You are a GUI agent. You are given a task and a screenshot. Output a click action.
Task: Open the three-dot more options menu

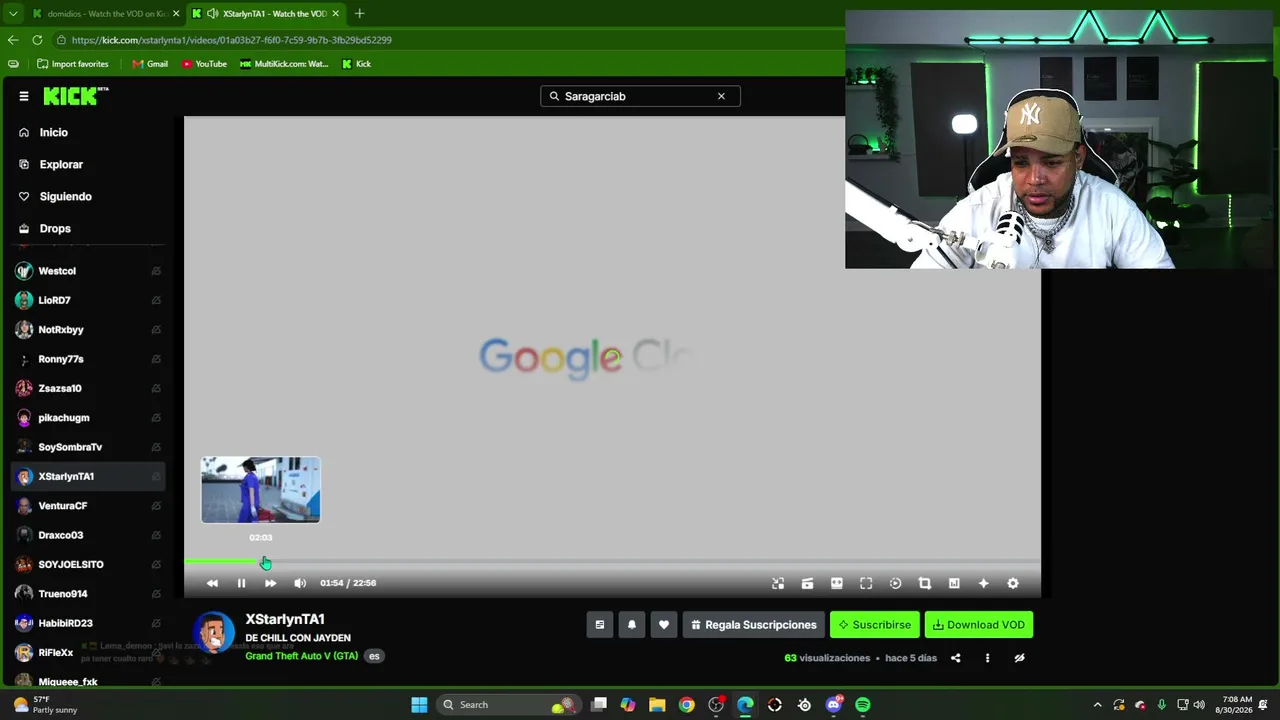(987, 658)
